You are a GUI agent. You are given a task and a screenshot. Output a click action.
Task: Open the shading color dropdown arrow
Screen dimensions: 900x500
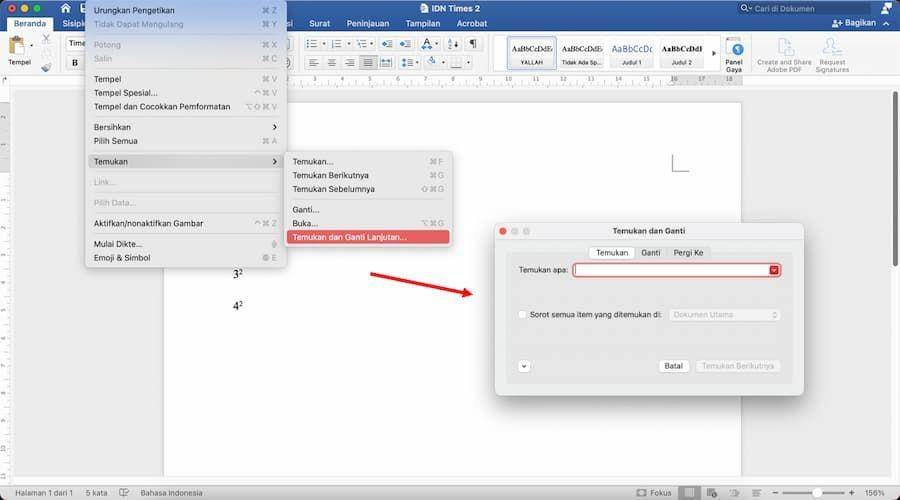443,63
